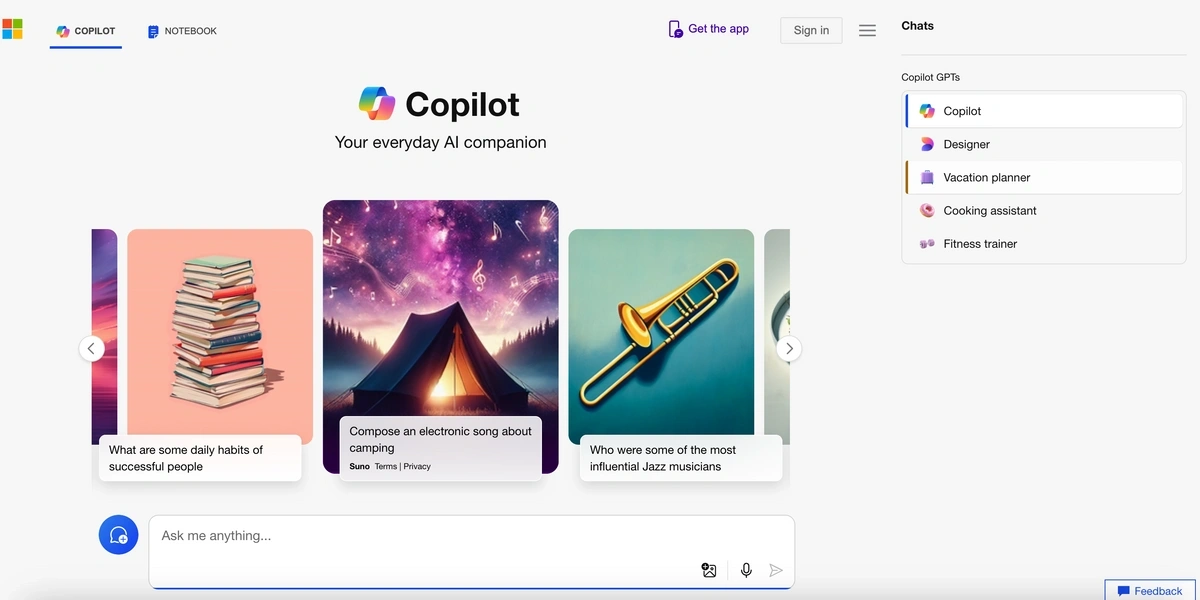
Task: Show next carousel card with right arrow
Action: tap(789, 348)
